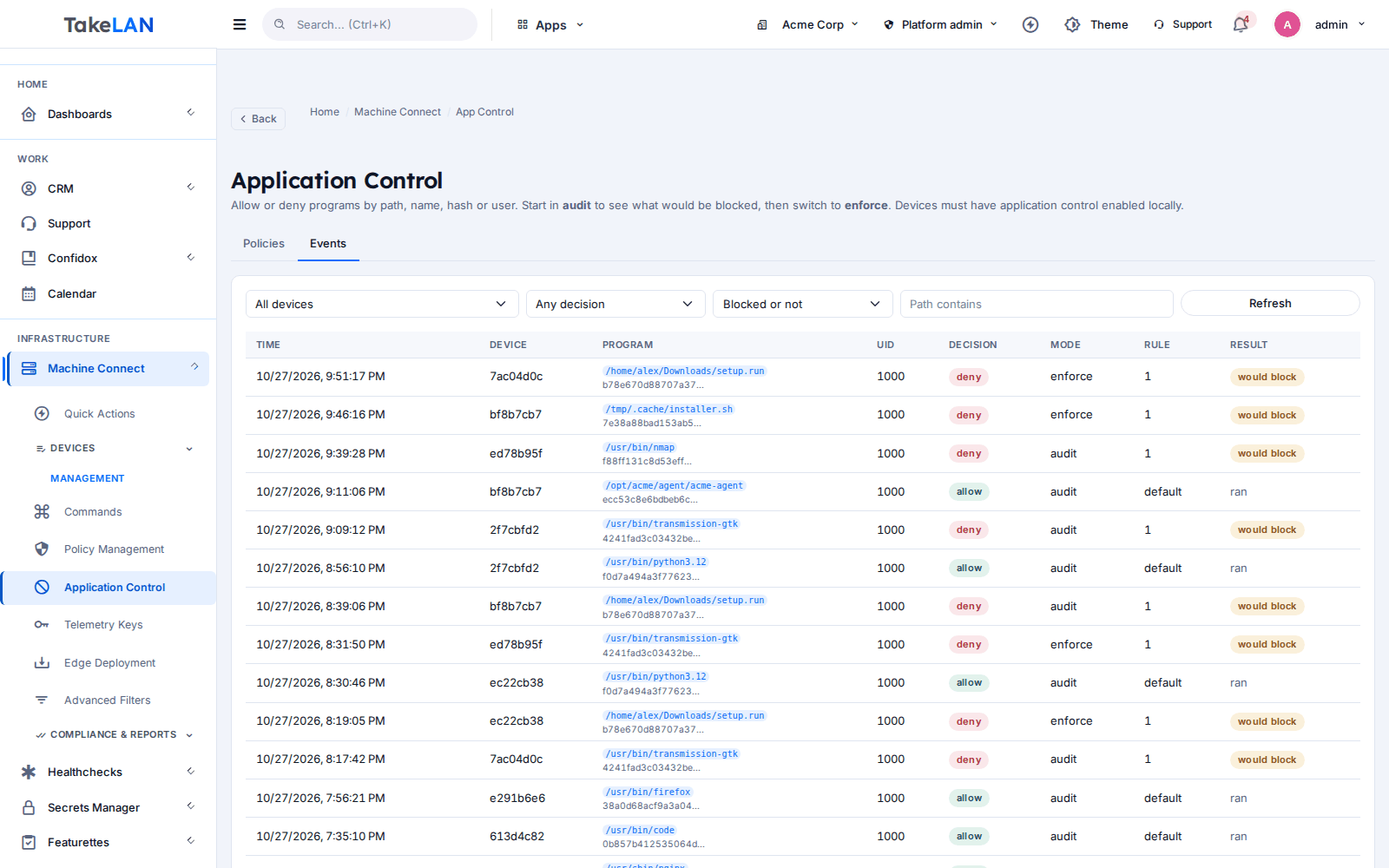Click the Back button
Viewport: 1389px width, 868px height.
tap(258, 119)
